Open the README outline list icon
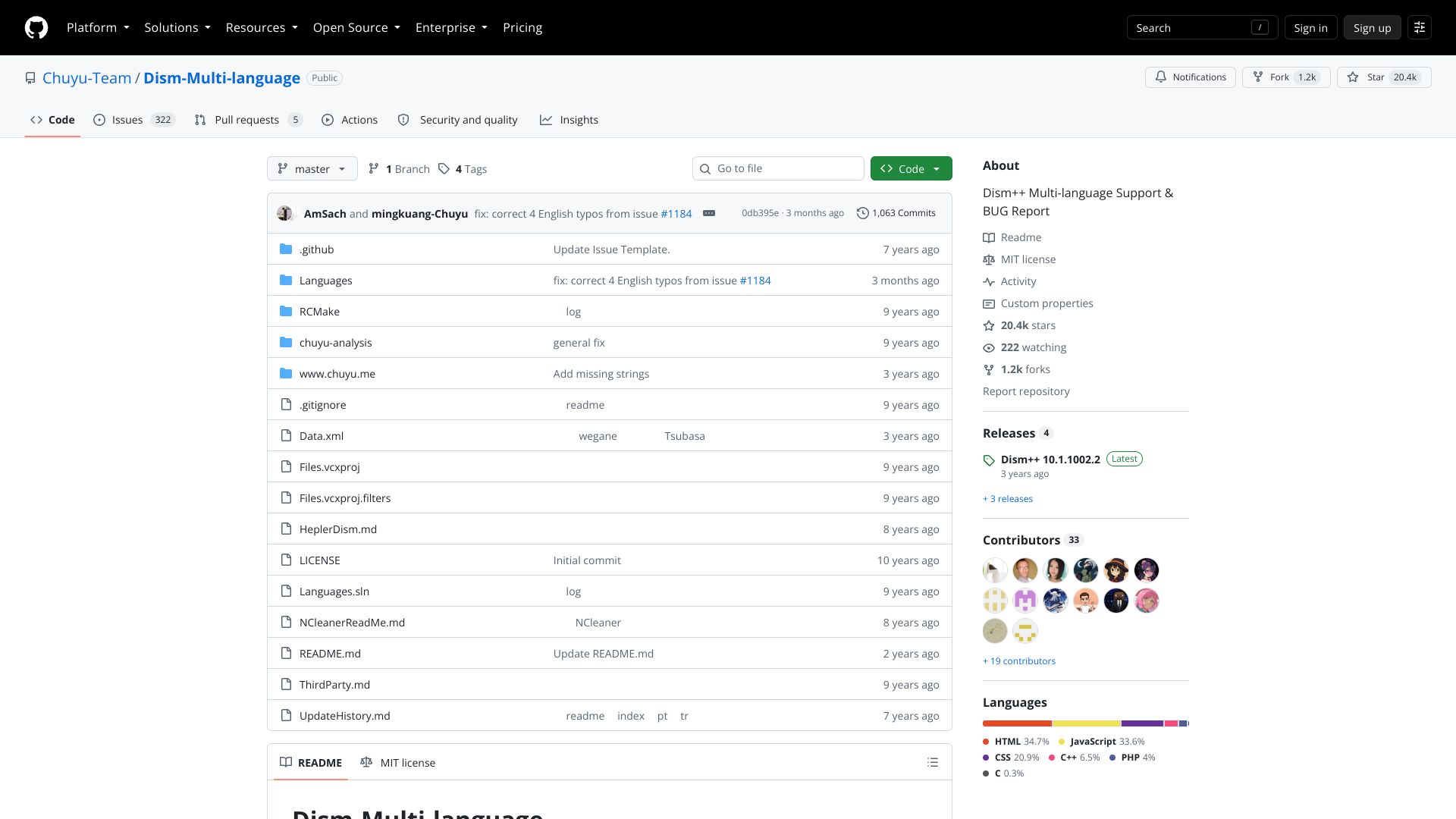 [x=933, y=762]
